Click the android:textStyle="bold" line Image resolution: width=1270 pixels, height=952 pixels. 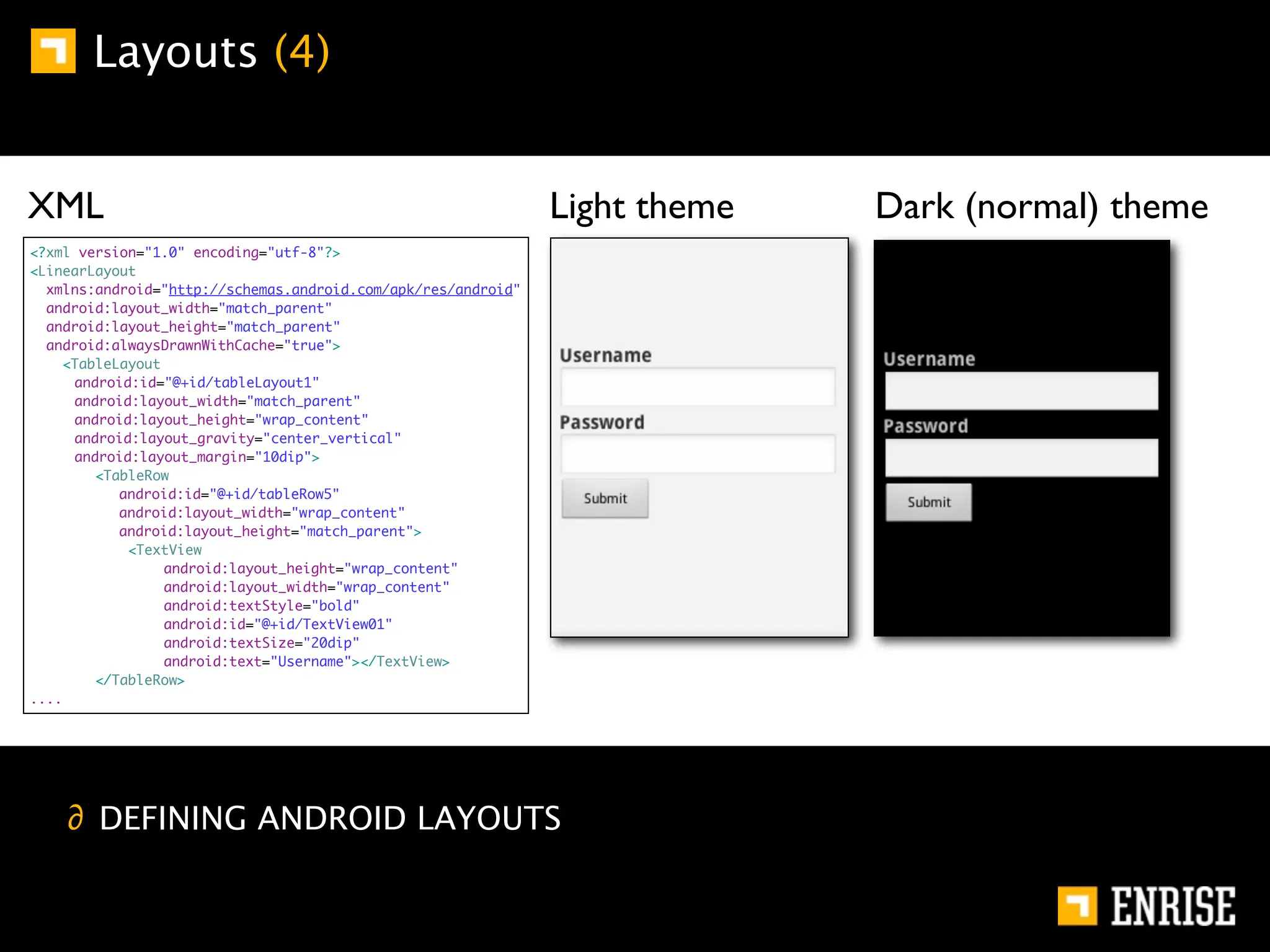pyautogui.click(x=261, y=606)
